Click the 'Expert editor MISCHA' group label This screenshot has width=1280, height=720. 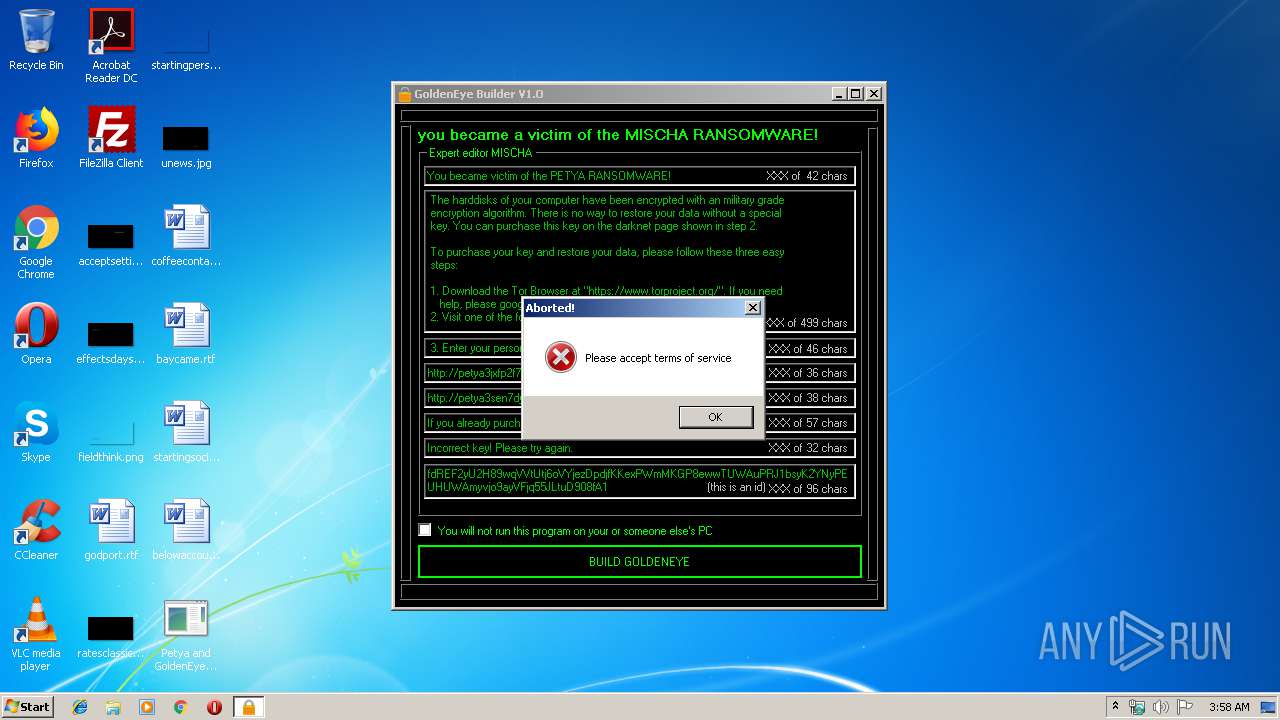pyautogui.click(x=480, y=153)
